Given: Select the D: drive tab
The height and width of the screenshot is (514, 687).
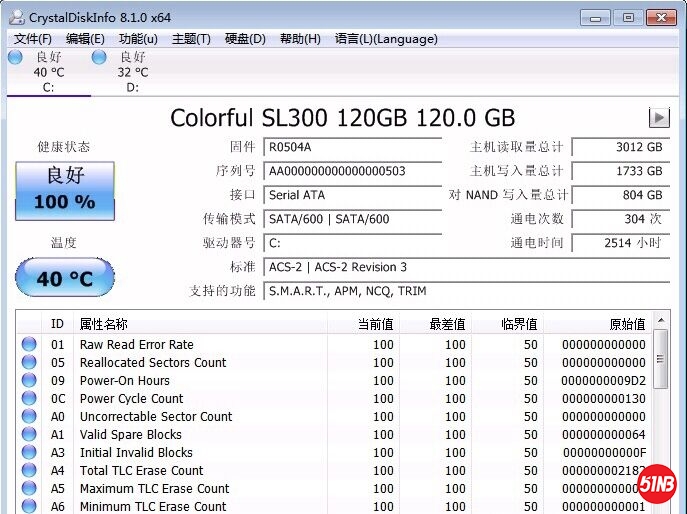Looking at the screenshot, I should 132,72.
